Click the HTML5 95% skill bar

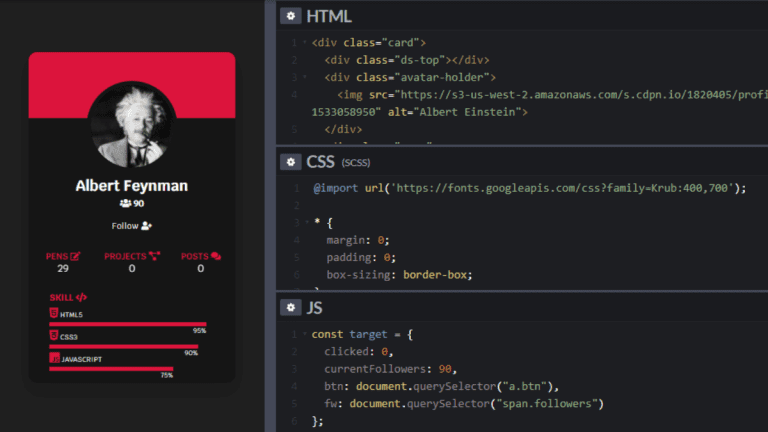[128, 324]
